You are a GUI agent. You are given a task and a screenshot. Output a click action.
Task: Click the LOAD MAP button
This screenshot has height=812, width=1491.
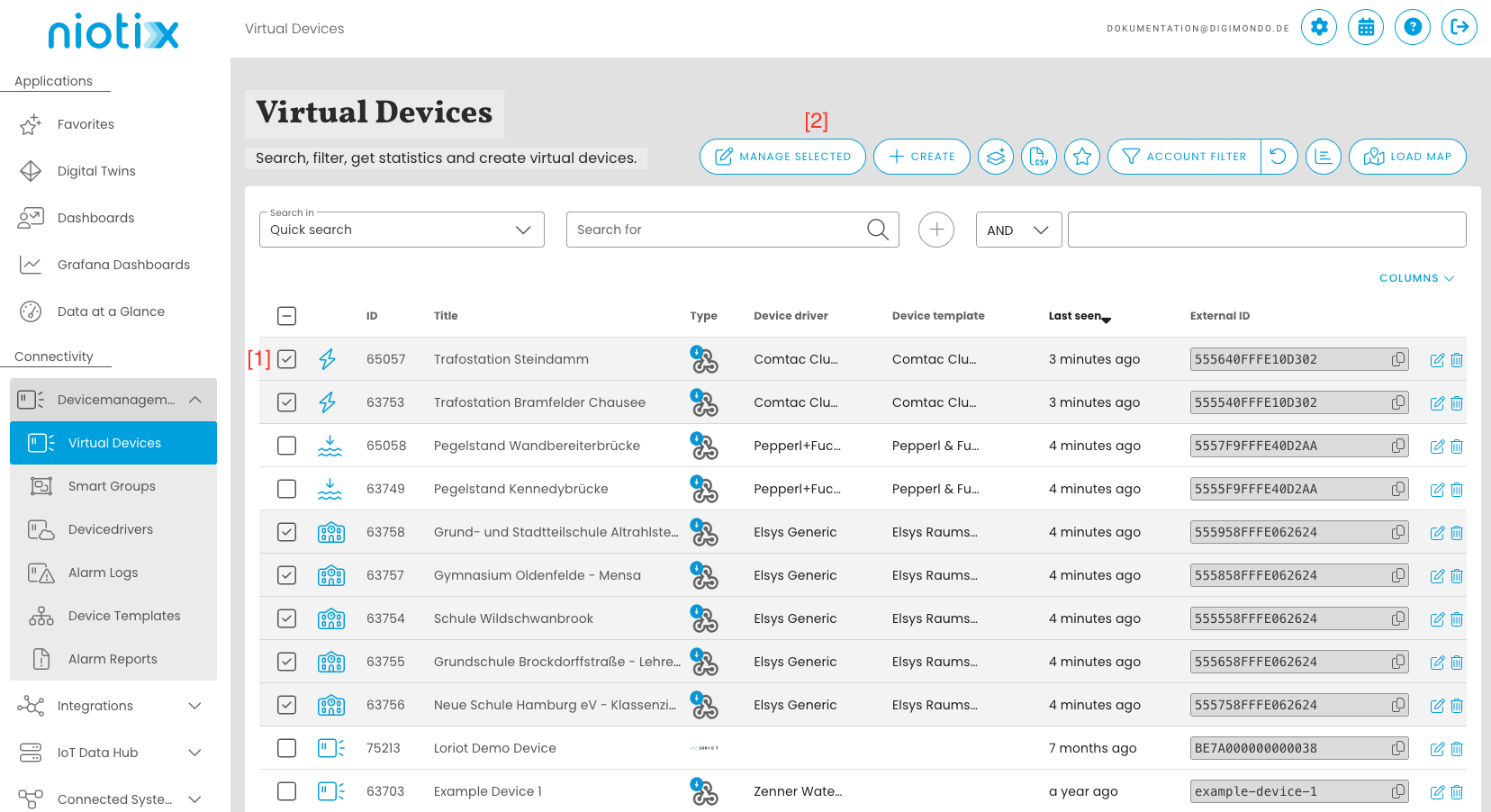(x=1407, y=157)
